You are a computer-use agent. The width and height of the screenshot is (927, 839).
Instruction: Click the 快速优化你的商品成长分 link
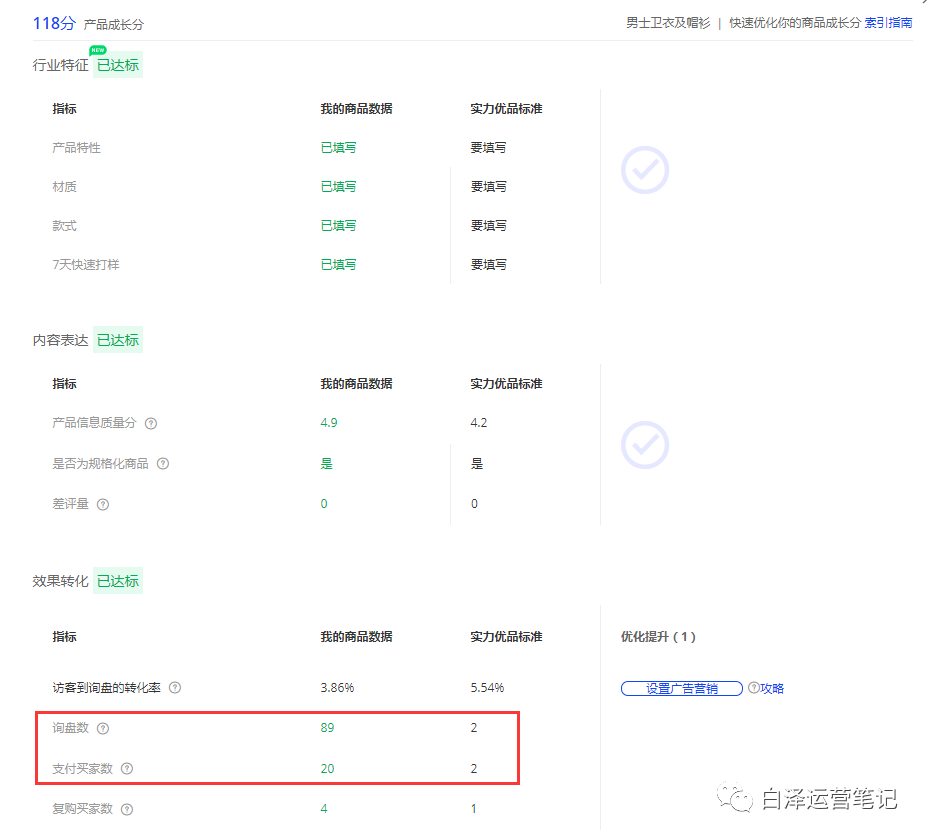(791, 22)
